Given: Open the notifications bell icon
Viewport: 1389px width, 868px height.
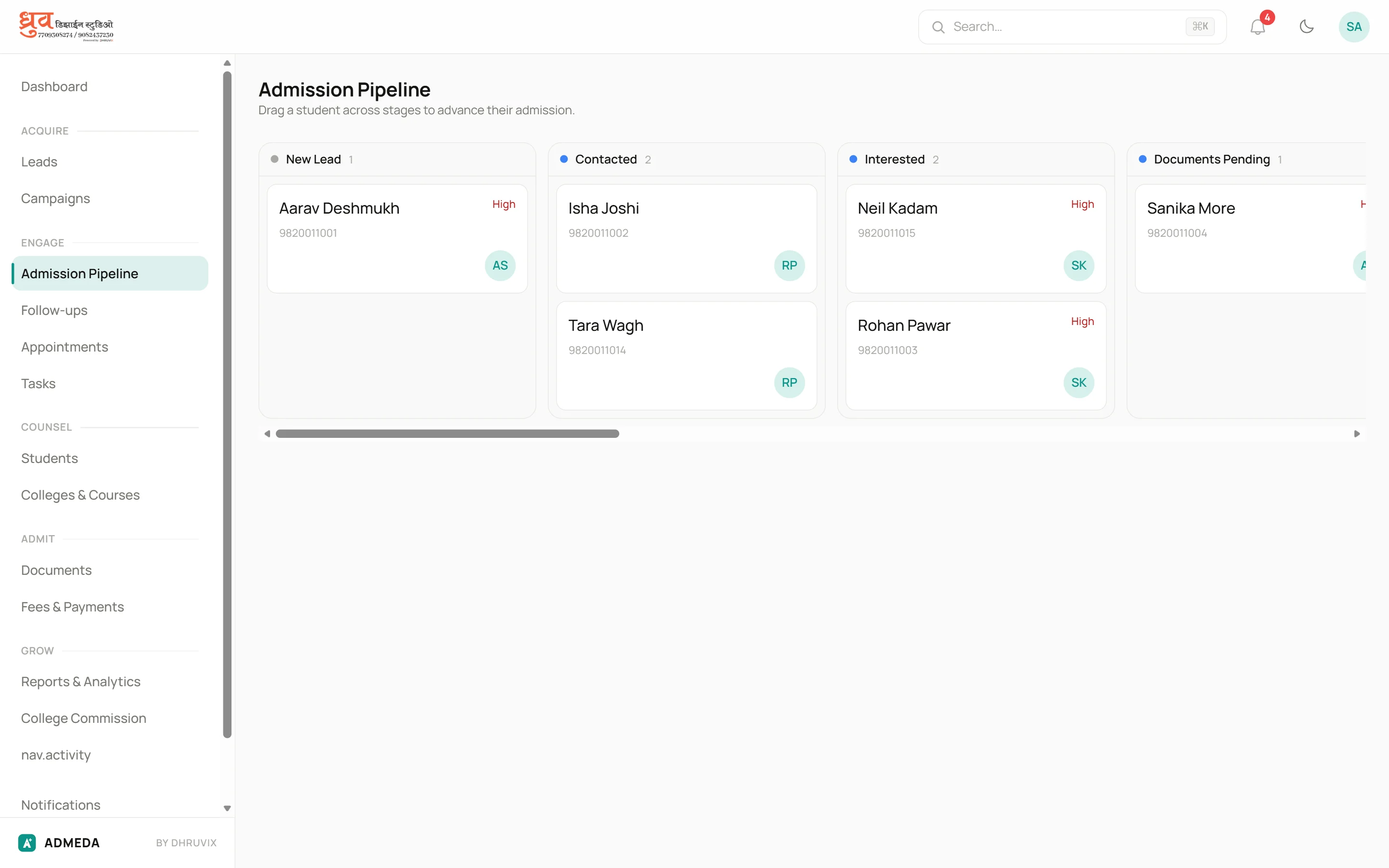Looking at the screenshot, I should 1257,27.
